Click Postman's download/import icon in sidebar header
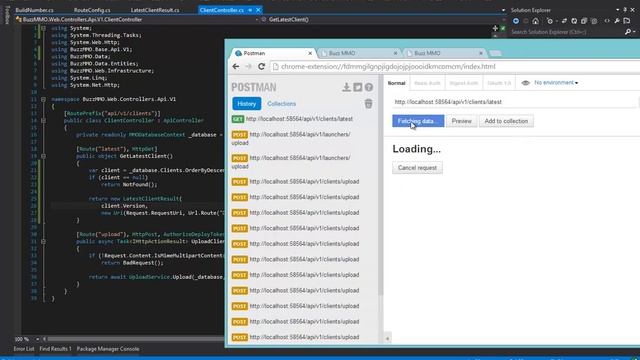The width and height of the screenshot is (640, 360). 346,87
